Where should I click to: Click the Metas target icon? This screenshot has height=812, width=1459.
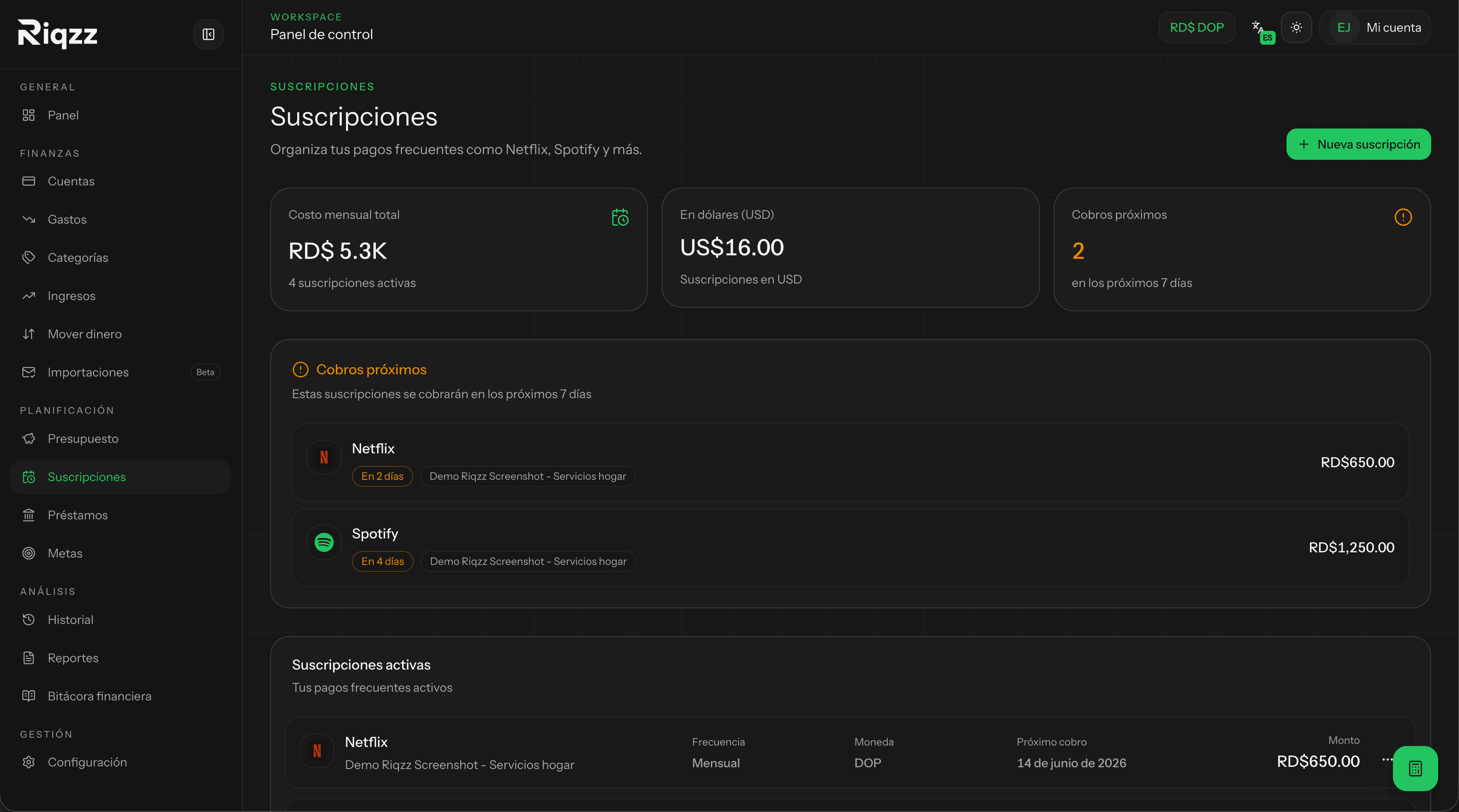29,553
